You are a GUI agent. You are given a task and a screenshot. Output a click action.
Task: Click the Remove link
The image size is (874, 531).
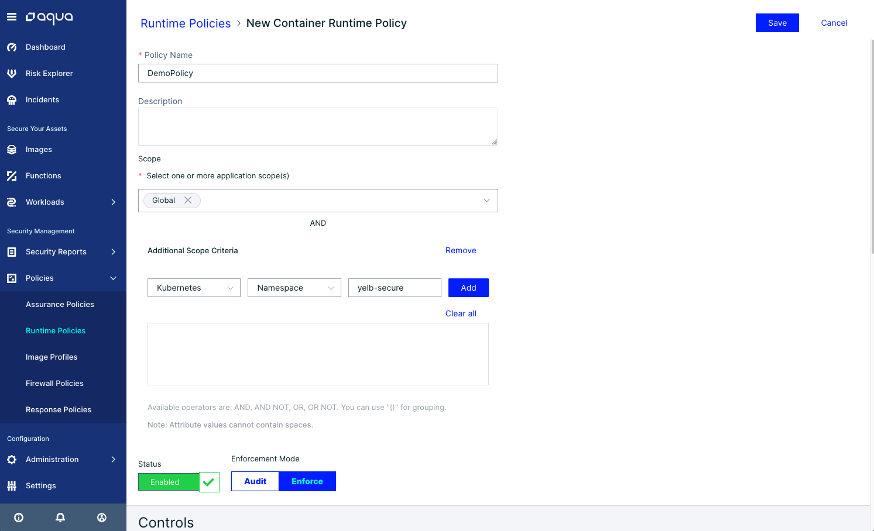460,250
